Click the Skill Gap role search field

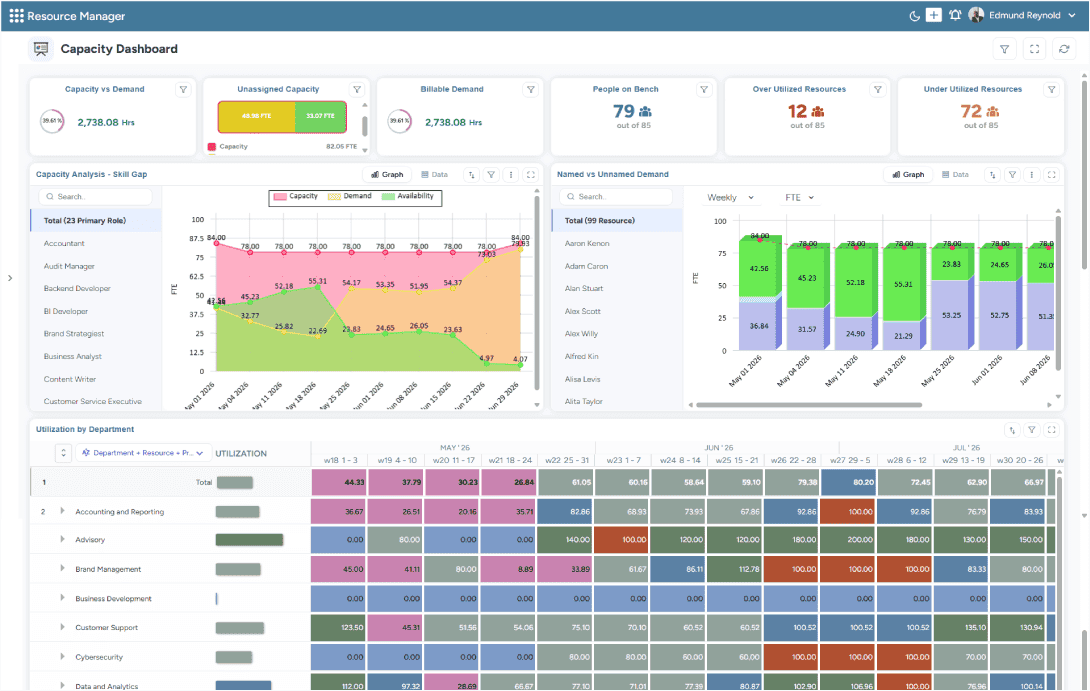95,197
